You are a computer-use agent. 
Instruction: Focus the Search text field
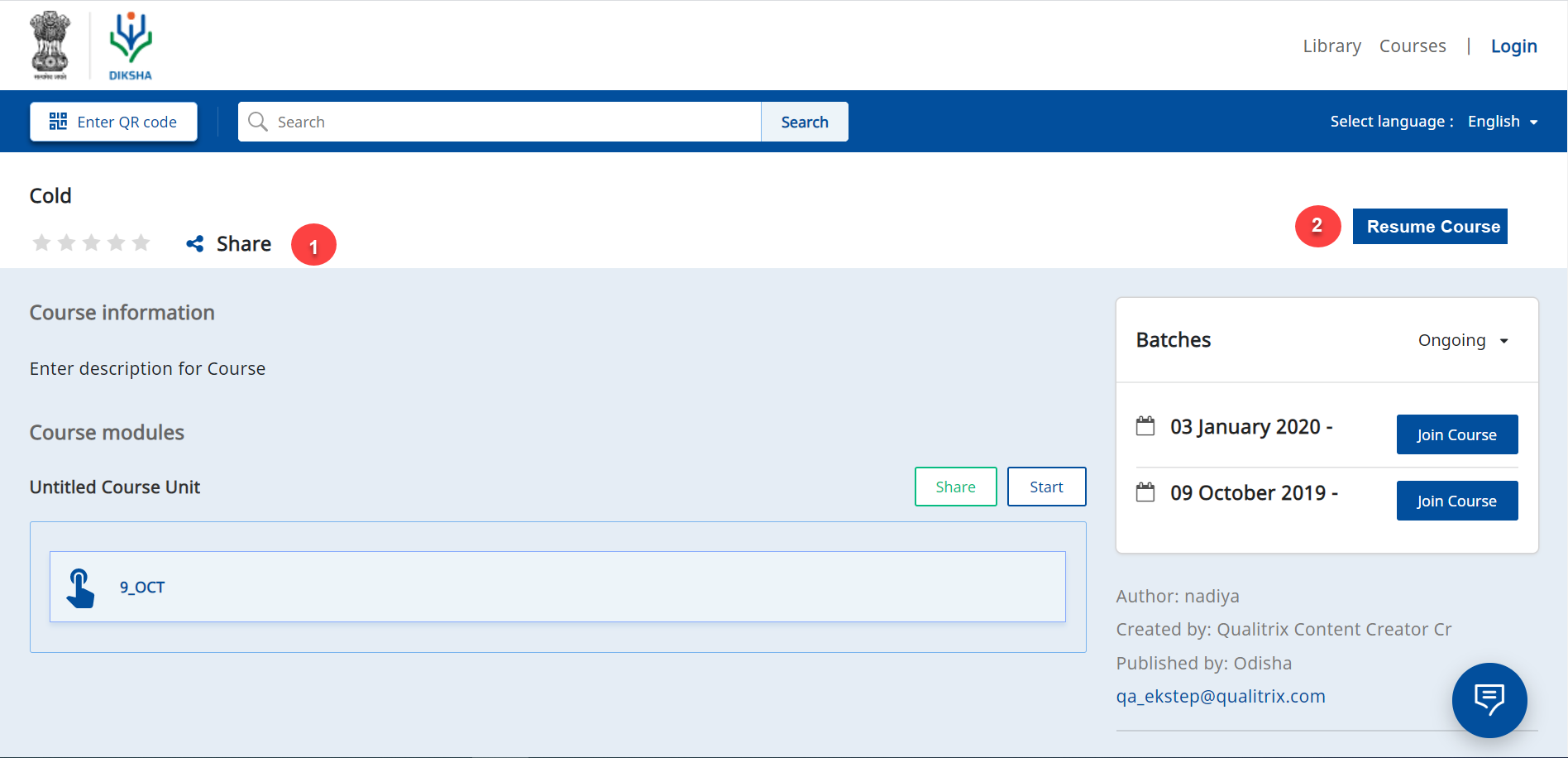click(x=513, y=122)
